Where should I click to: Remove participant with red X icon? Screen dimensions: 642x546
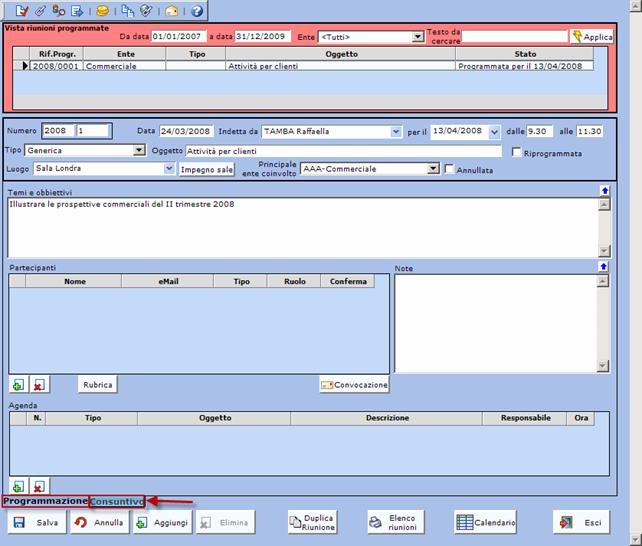(38, 385)
